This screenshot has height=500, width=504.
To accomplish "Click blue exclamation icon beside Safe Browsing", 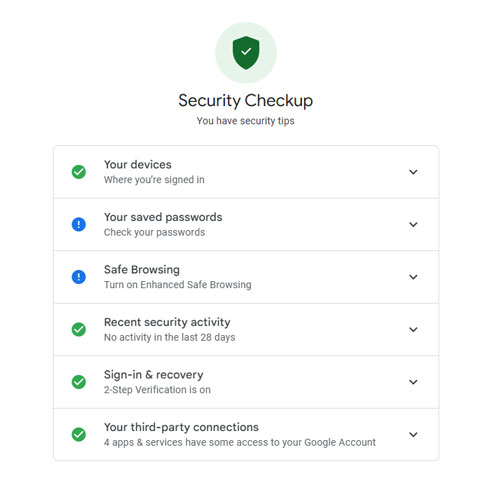I will [x=79, y=277].
